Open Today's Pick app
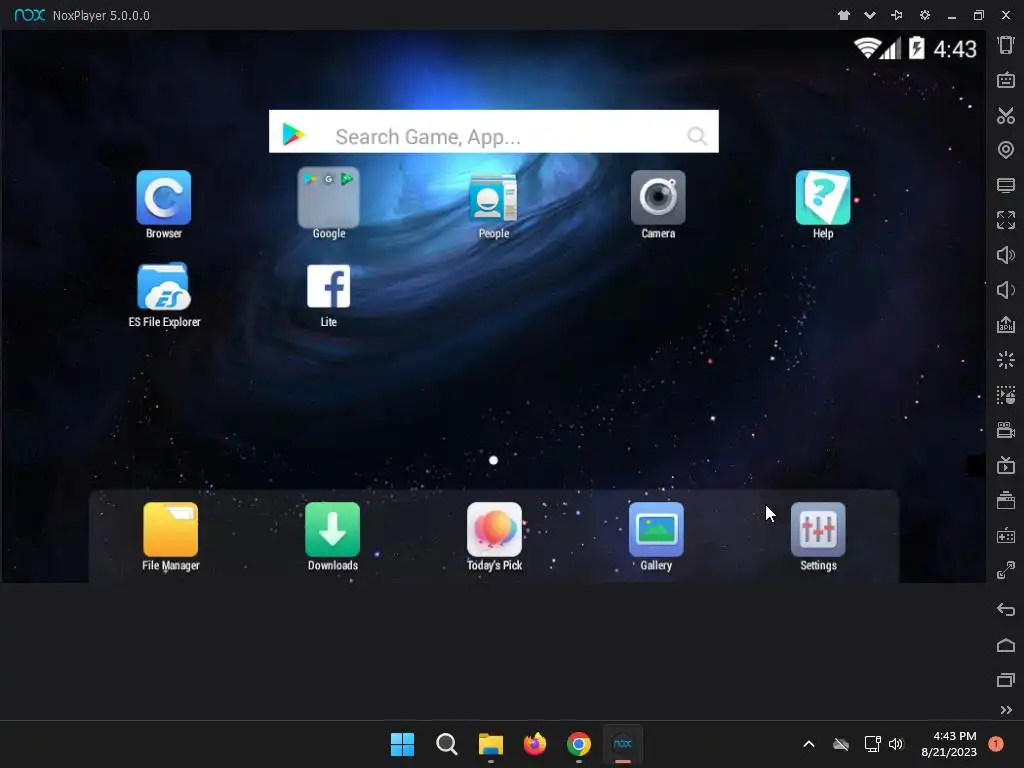 (494, 530)
